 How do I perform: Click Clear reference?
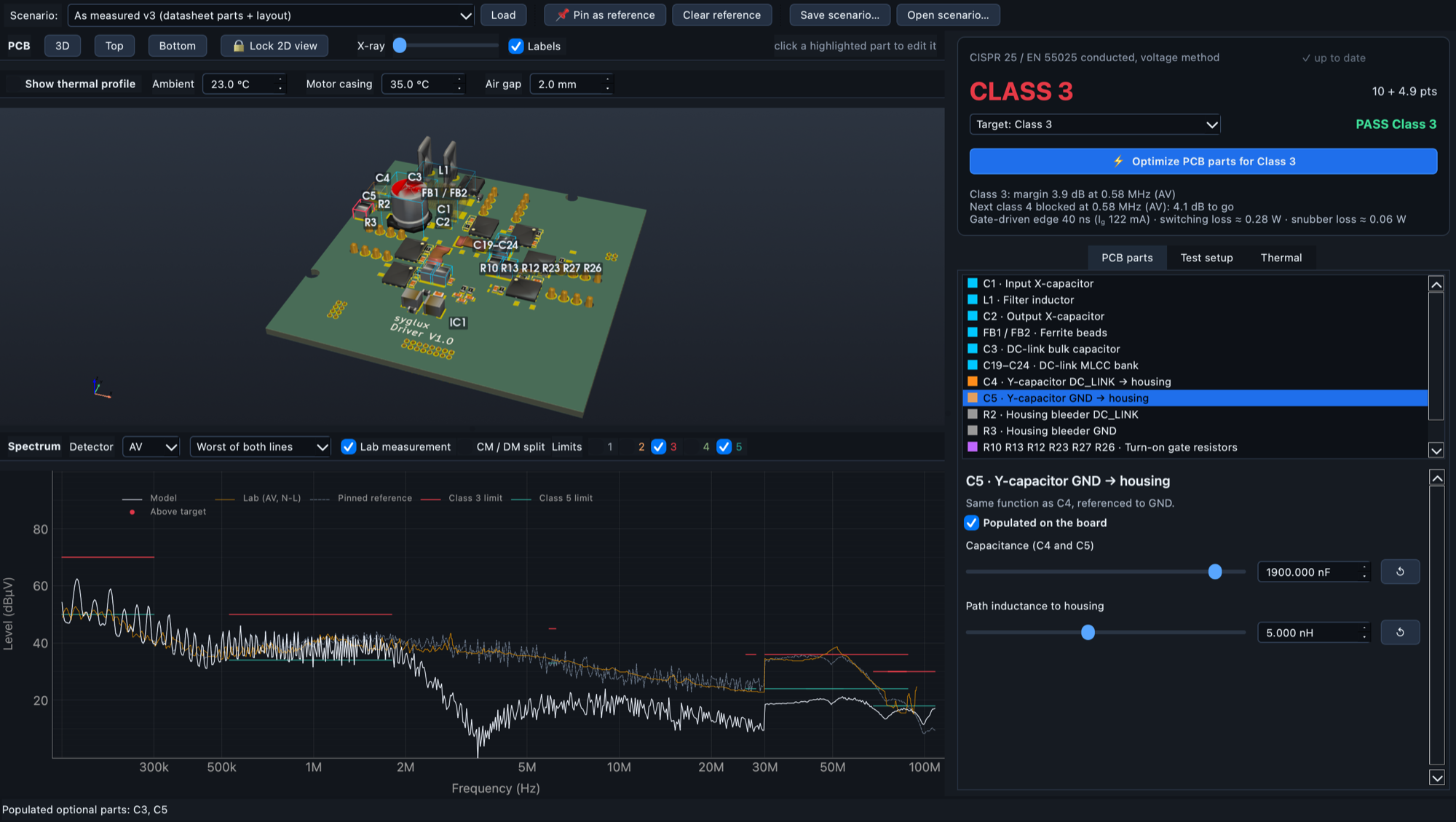click(721, 15)
